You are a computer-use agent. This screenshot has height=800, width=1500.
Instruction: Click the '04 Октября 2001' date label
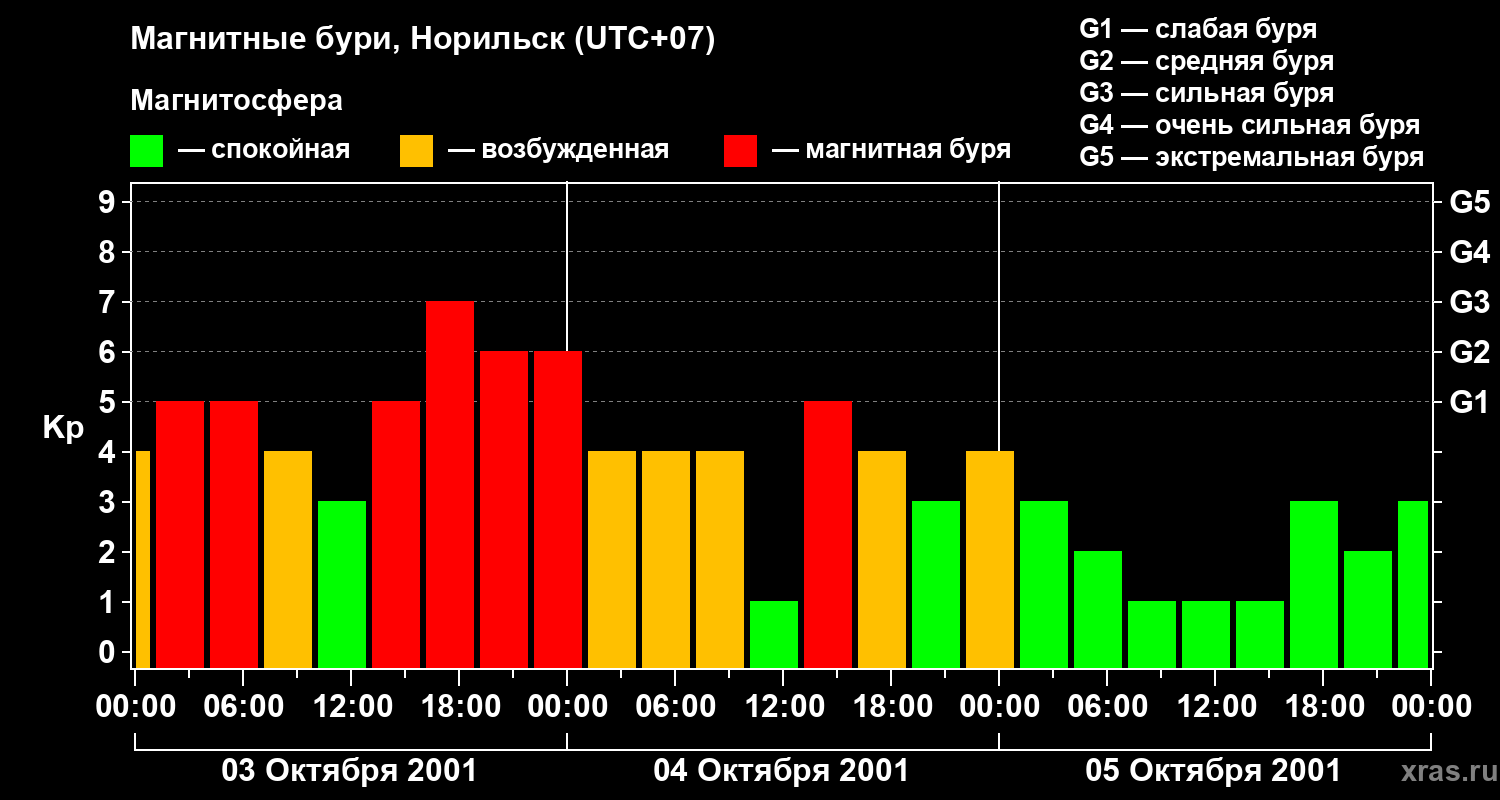tap(781, 771)
